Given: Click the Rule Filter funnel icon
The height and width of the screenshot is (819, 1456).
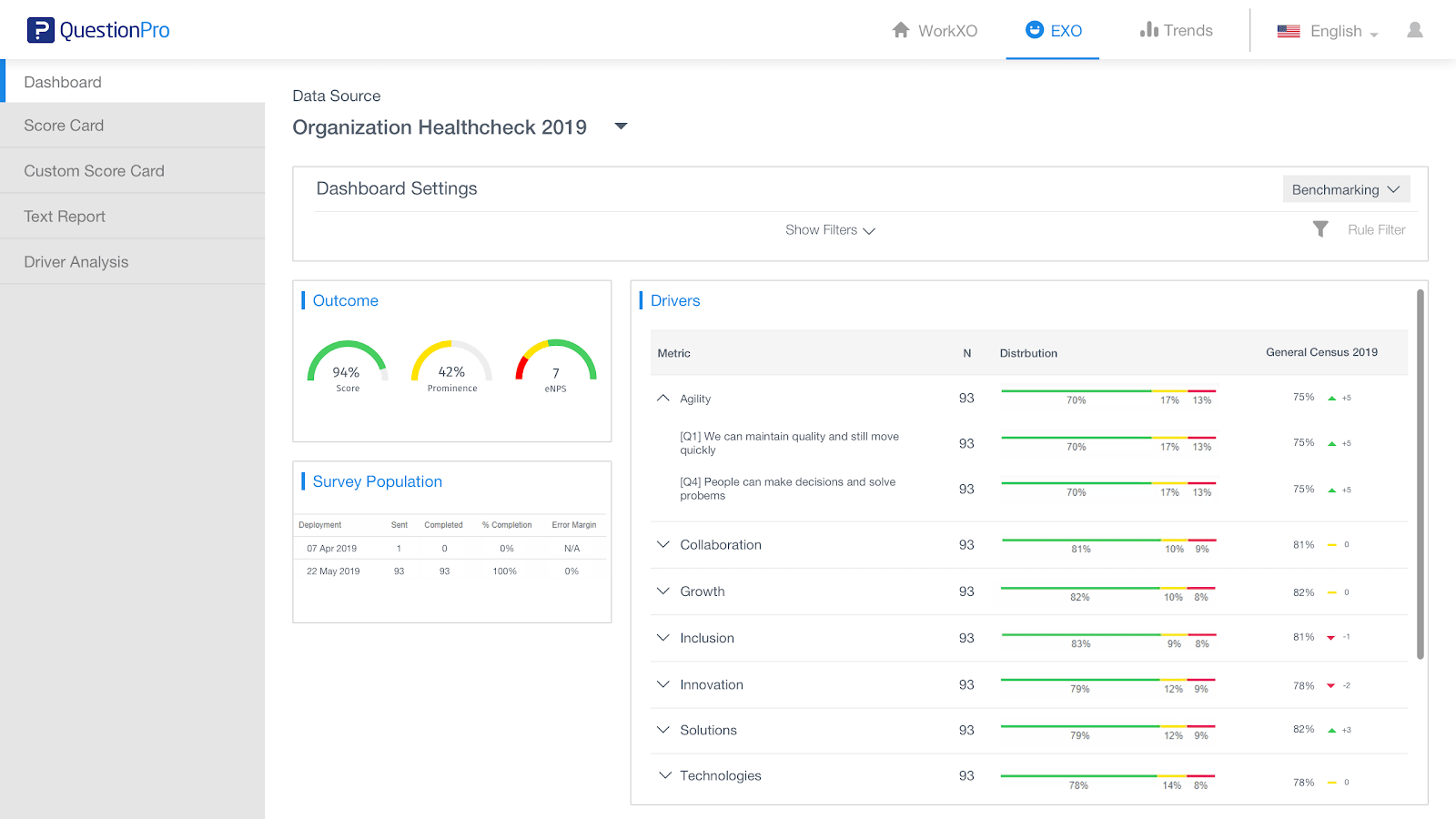Looking at the screenshot, I should coord(1320,229).
